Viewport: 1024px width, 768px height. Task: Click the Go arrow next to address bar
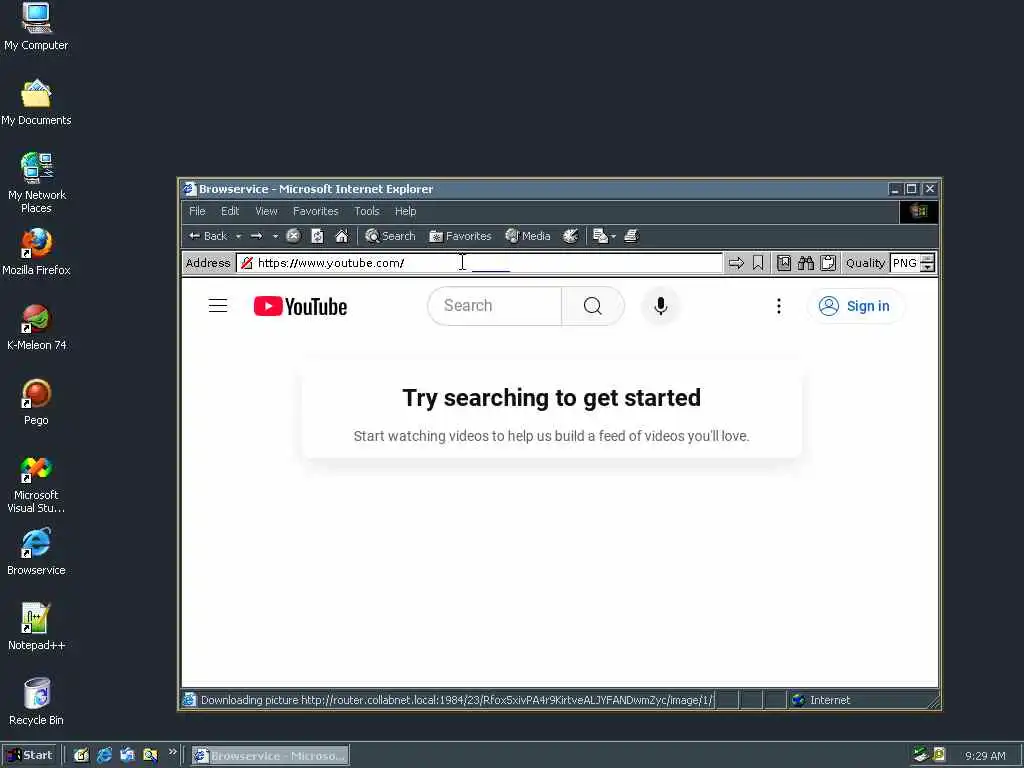736,263
